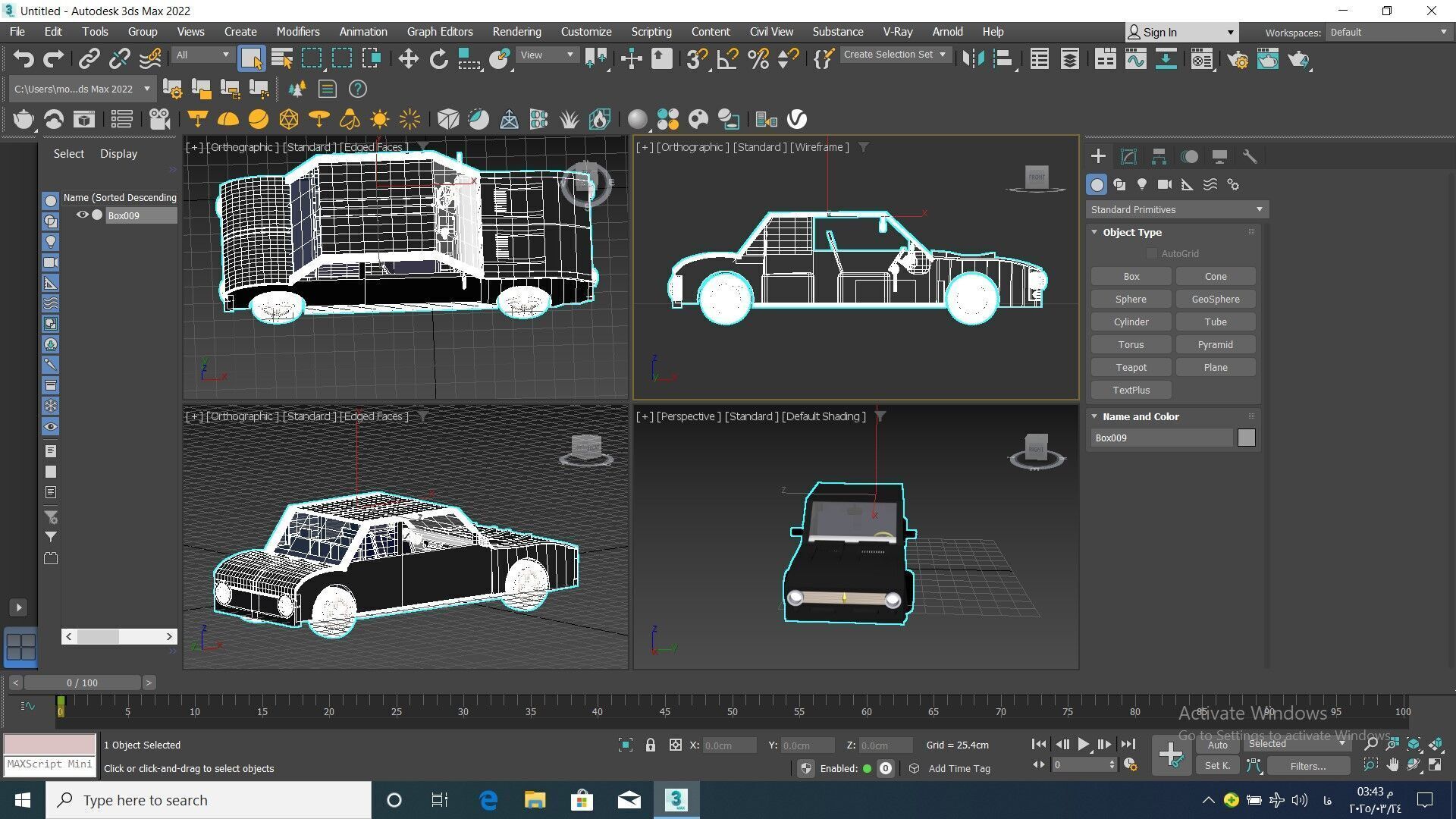1456x819 pixels.
Task: Select the Cameras category icon
Action: click(x=1165, y=184)
